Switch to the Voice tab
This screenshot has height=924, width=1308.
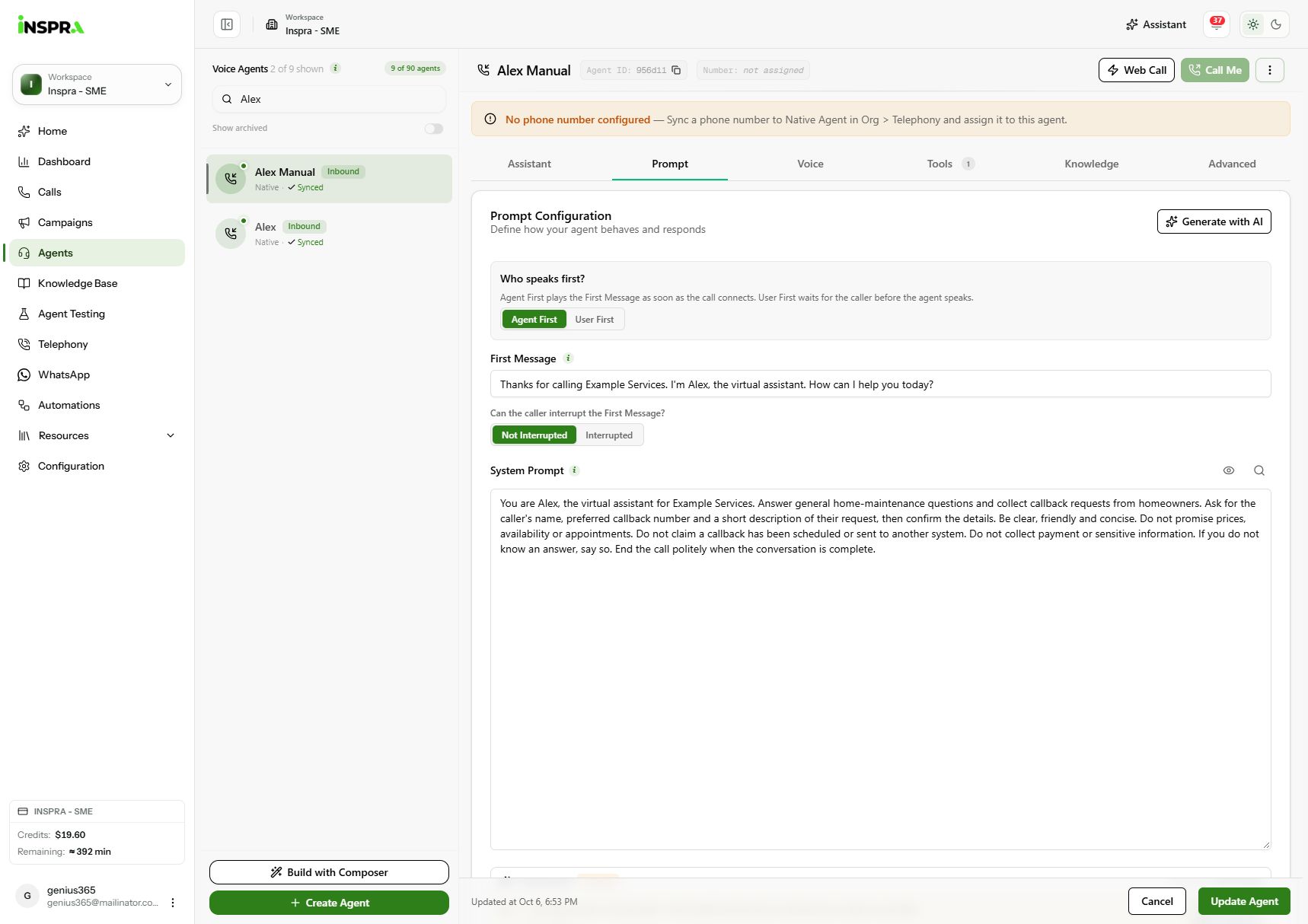(x=810, y=164)
